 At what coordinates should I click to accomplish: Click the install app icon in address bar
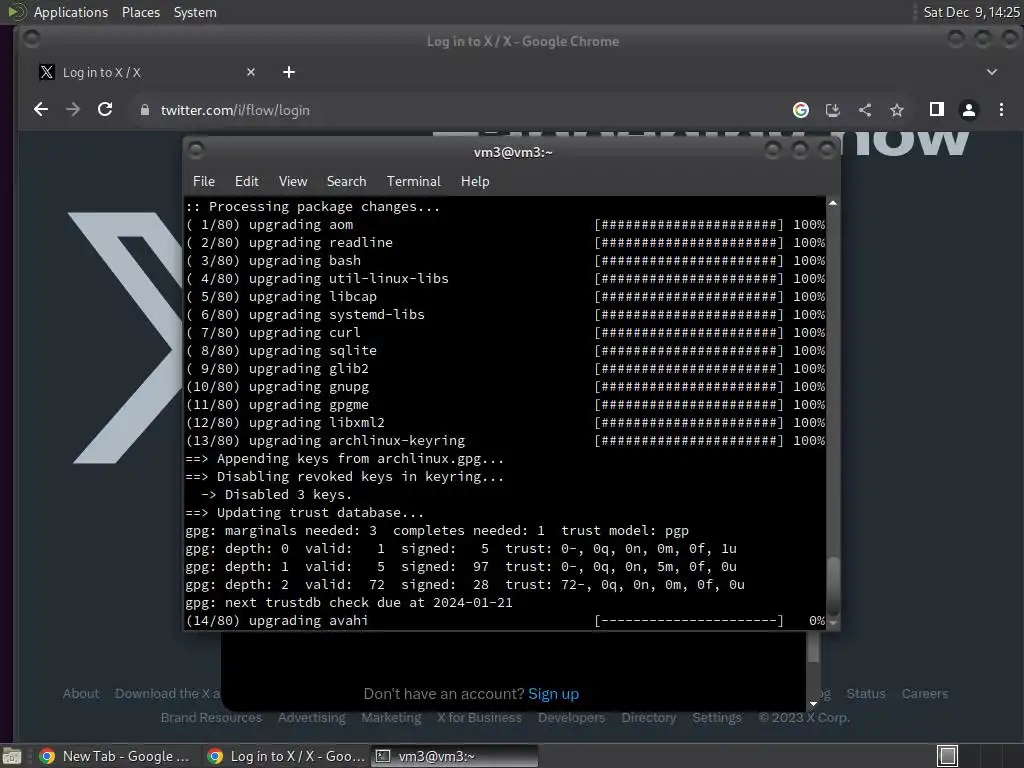(833, 110)
